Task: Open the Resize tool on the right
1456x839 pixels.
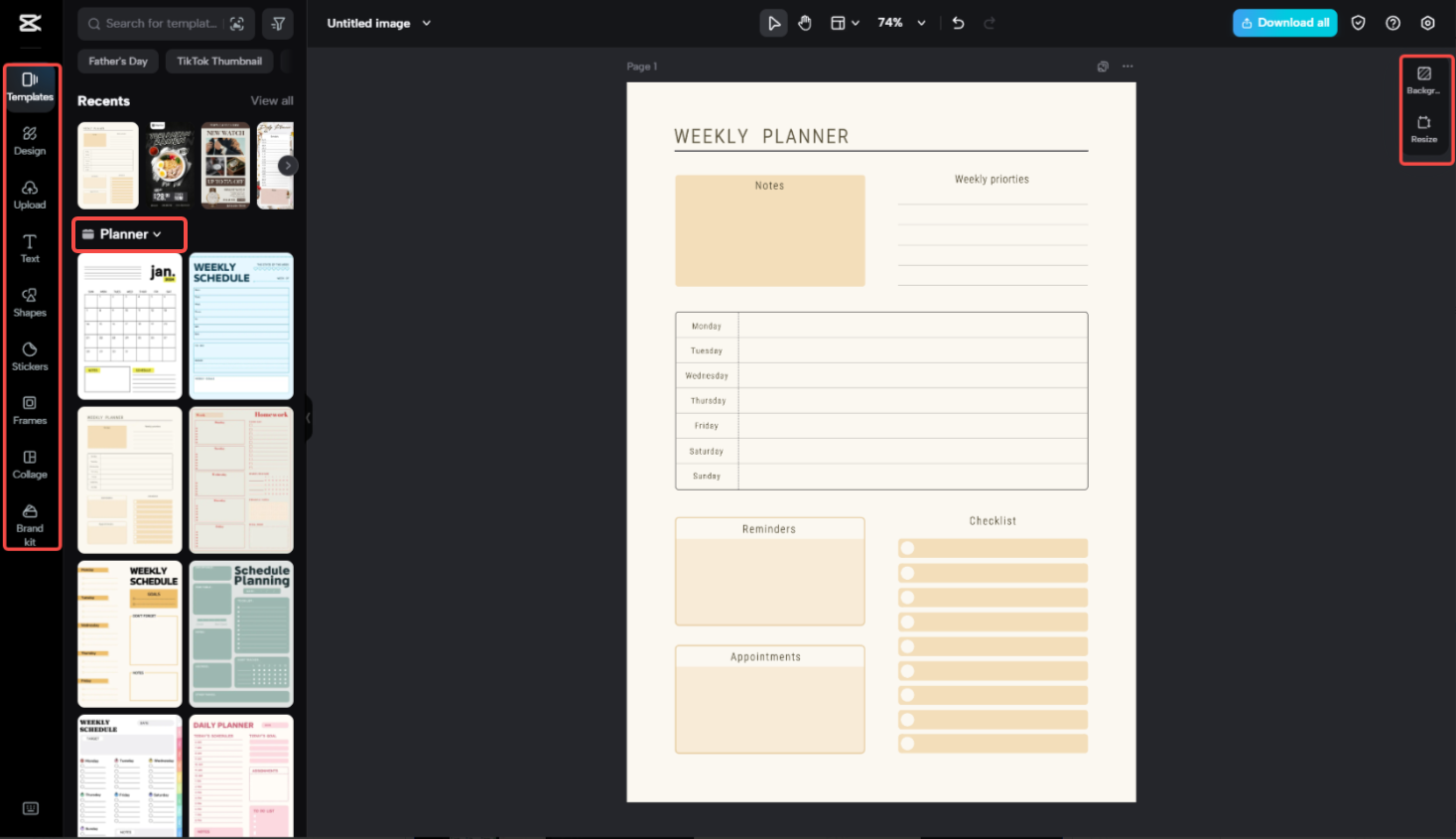Action: 1425,129
